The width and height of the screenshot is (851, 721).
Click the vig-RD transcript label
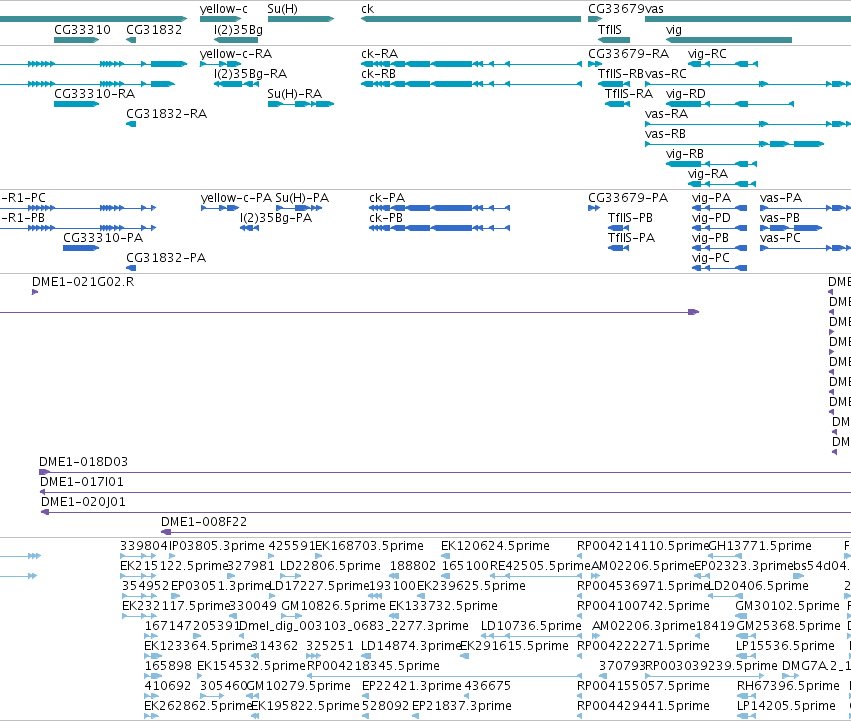pyautogui.click(x=685, y=94)
